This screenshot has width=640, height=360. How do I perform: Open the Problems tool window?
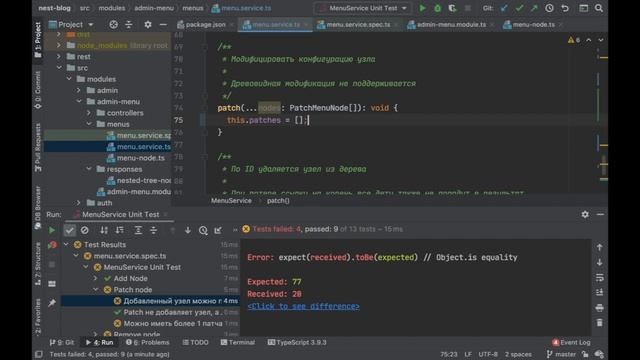tap(148, 342)
